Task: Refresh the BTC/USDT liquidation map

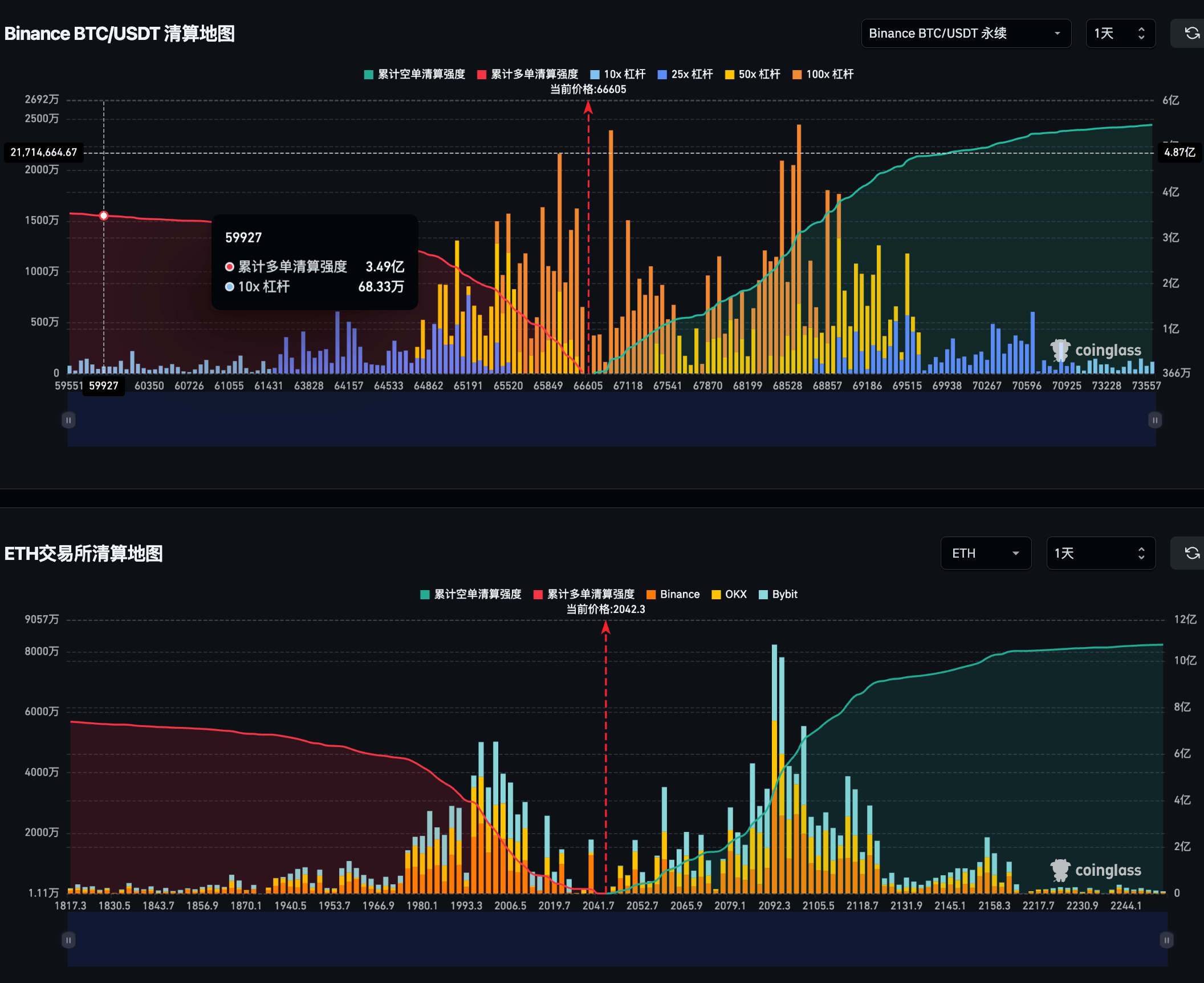Action: [1191, 33]
